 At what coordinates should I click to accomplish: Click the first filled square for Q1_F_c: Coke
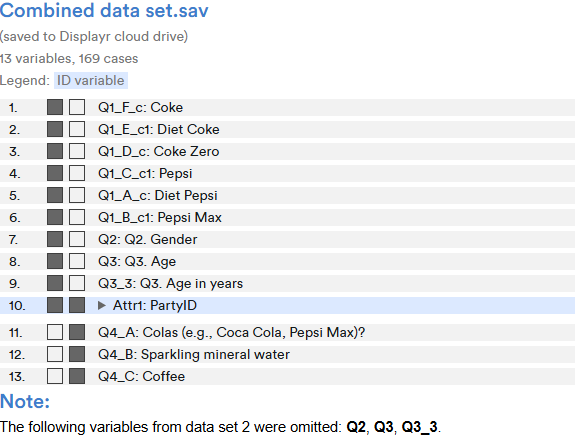55,107
